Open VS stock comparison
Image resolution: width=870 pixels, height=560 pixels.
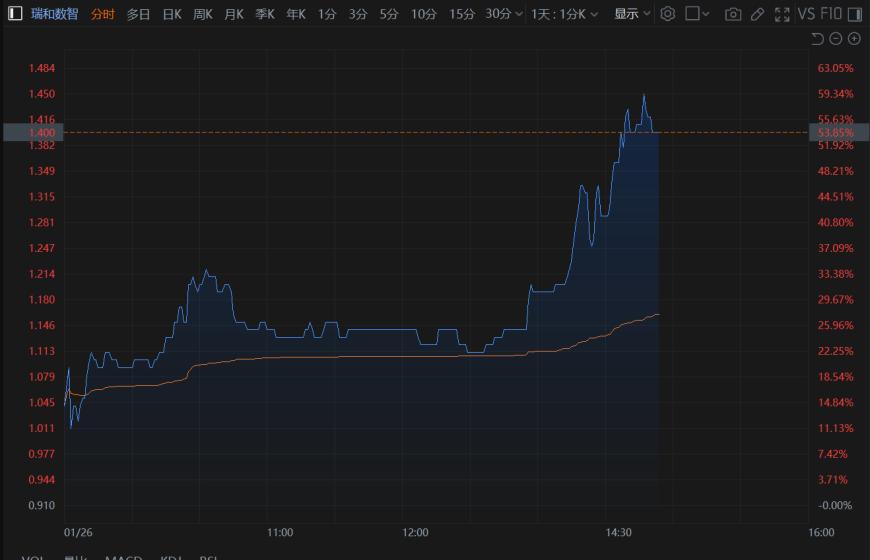806,13
